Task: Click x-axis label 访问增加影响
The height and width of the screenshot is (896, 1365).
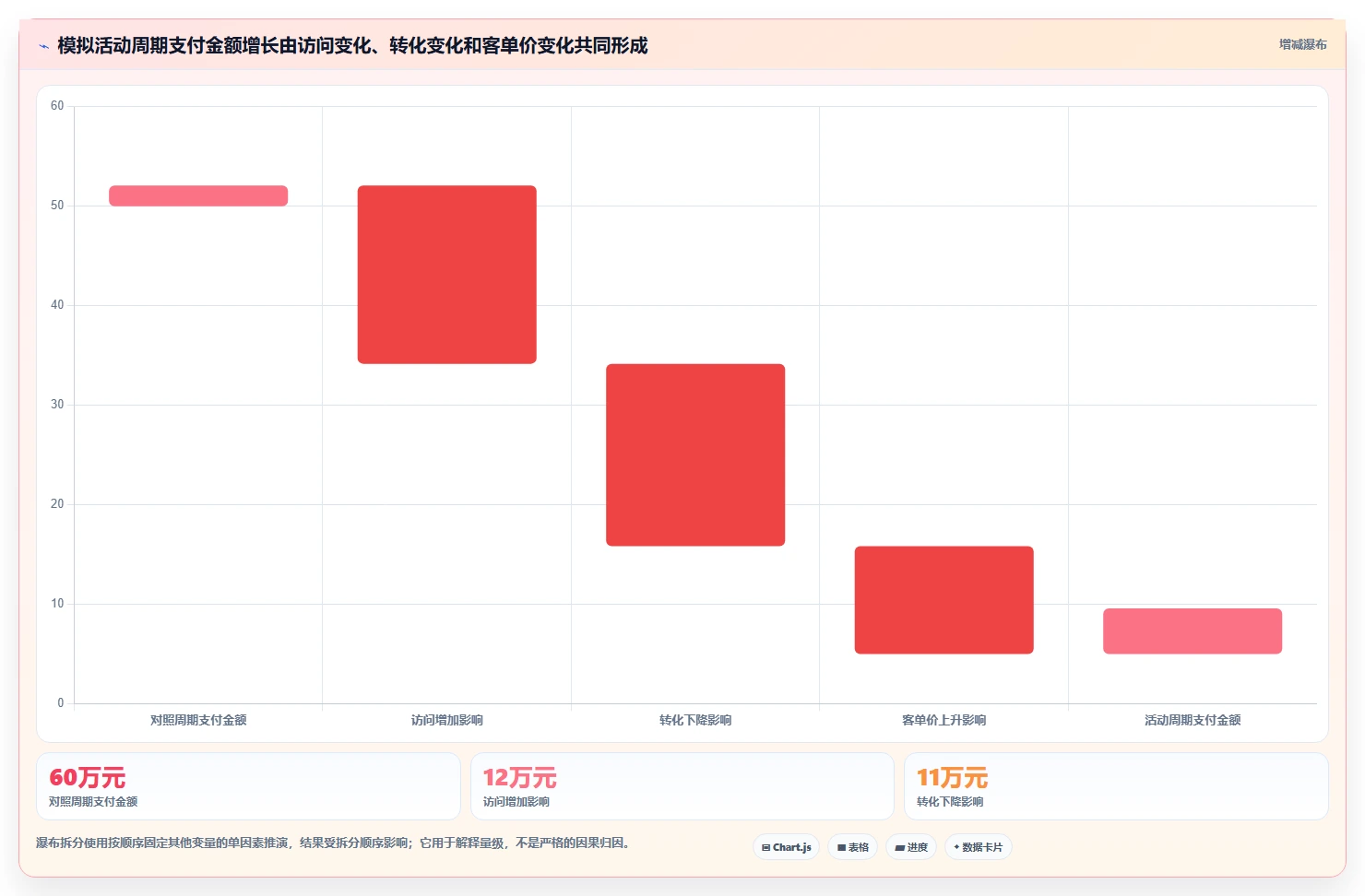Action: pos(447,720)
